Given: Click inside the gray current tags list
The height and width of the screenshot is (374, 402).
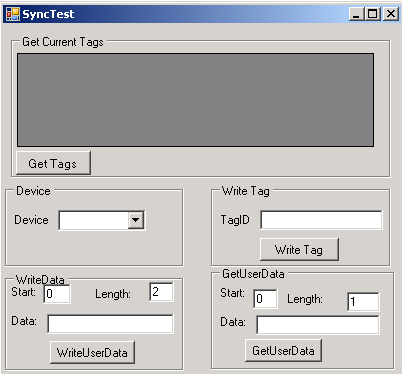Looking at the screenshot, I should 195,100.
